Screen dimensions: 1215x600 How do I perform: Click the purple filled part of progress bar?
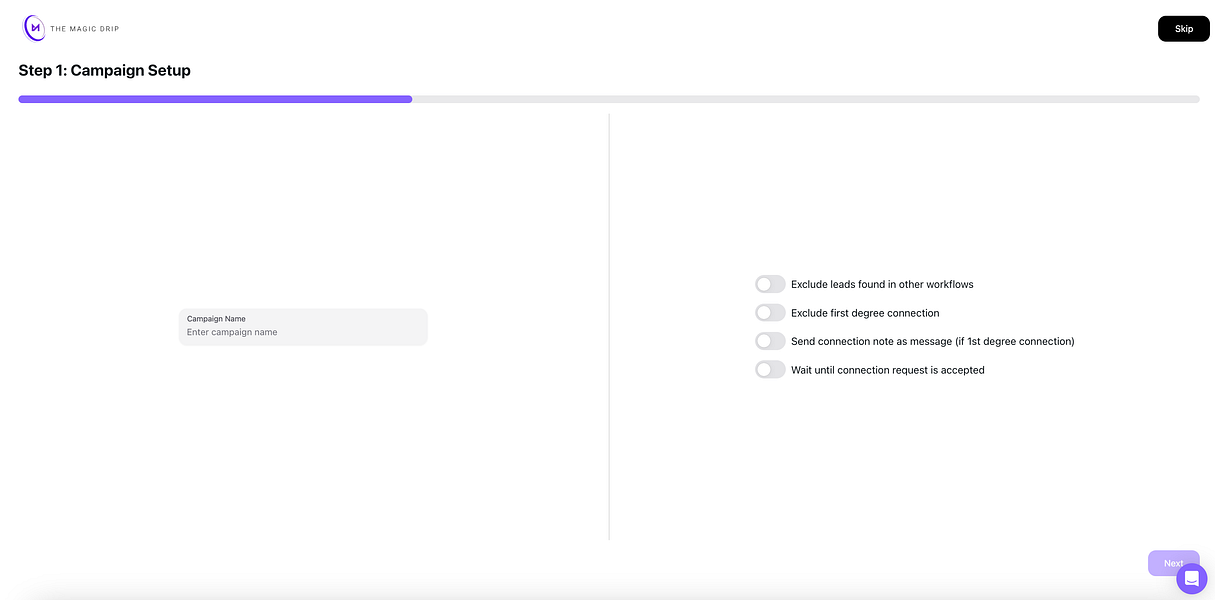click(x=215, y=99)
